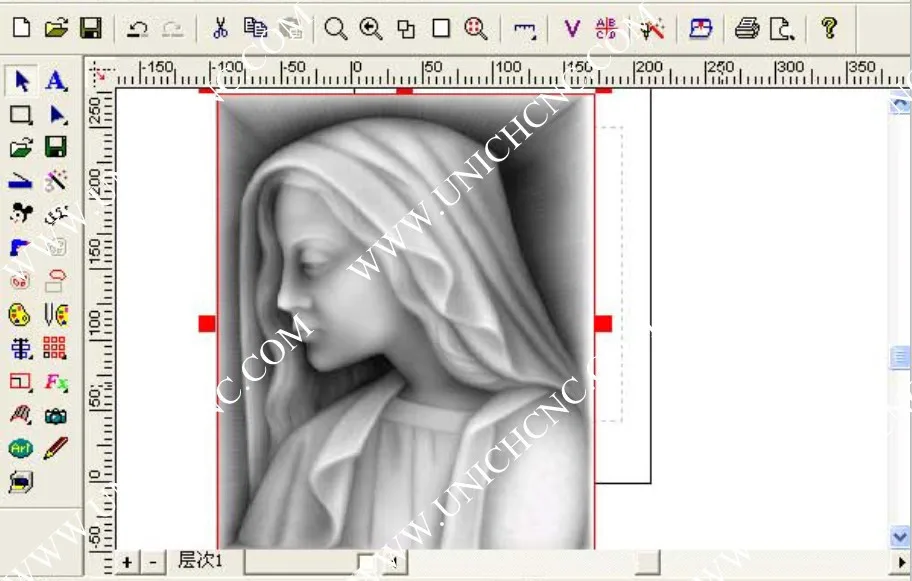Undo the last action
912x581 pixels.
(138, 28)
